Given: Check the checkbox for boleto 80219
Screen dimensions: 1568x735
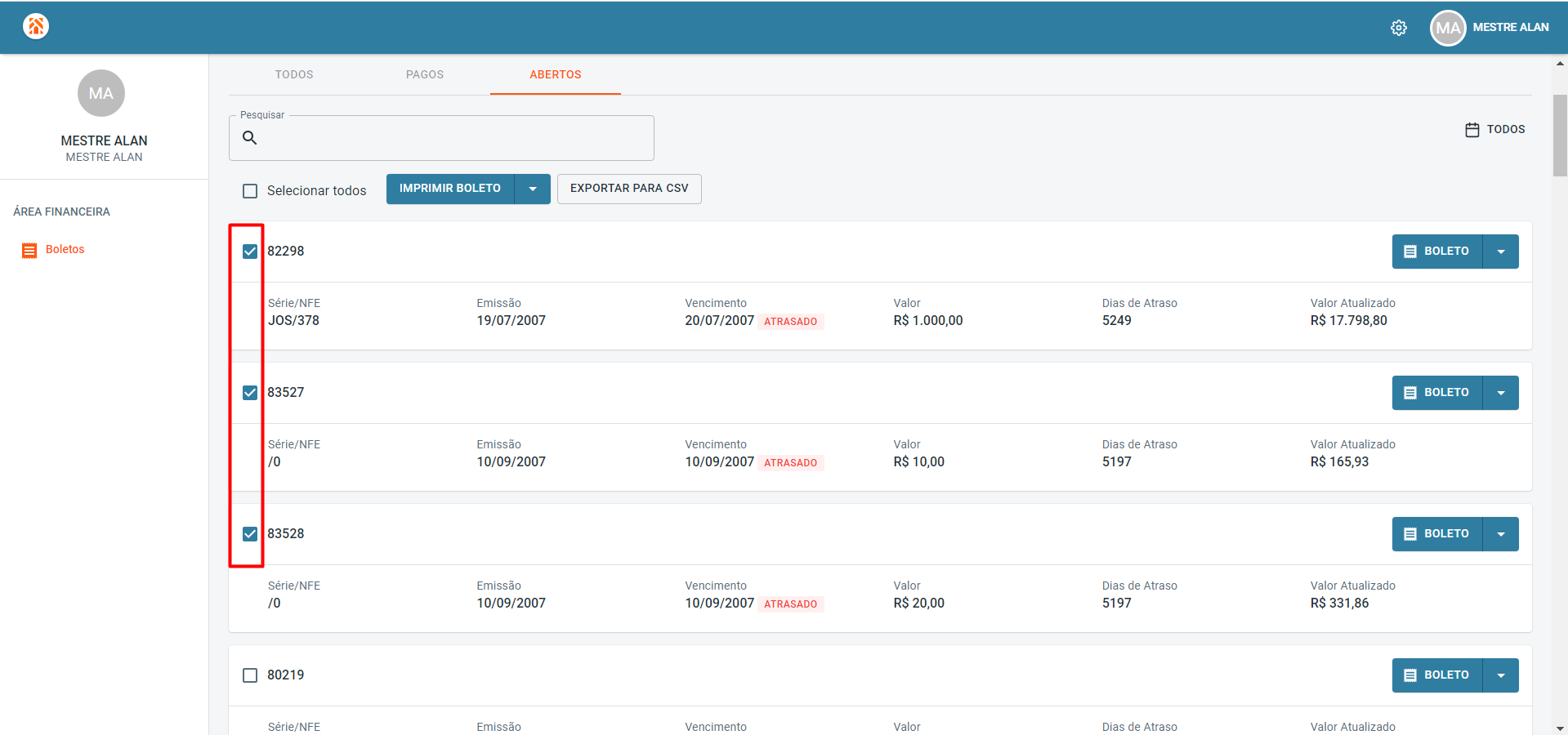Looking at the screenshot, I should click(250, 675).
